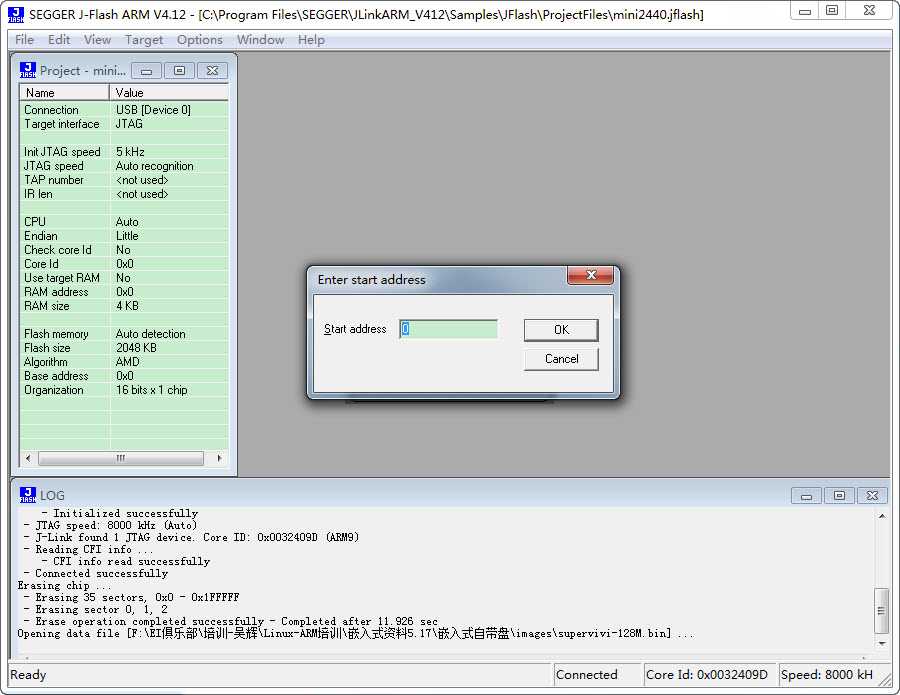Image resolution: width=900 pixels, height=695 pixels.
Task: Minimize the Project window
Action: (146, 71)
